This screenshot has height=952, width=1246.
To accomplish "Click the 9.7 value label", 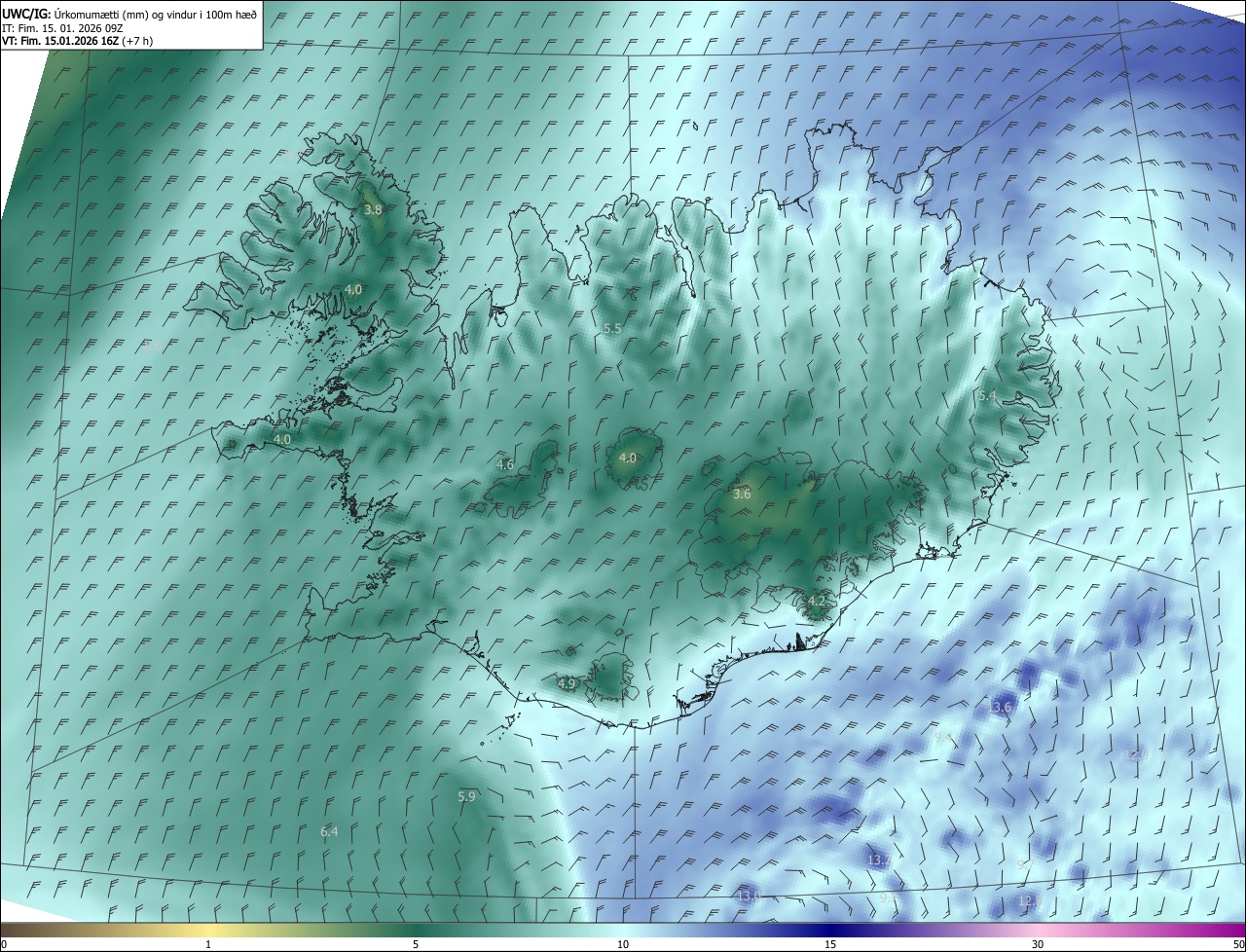I will pos(1025,864).
